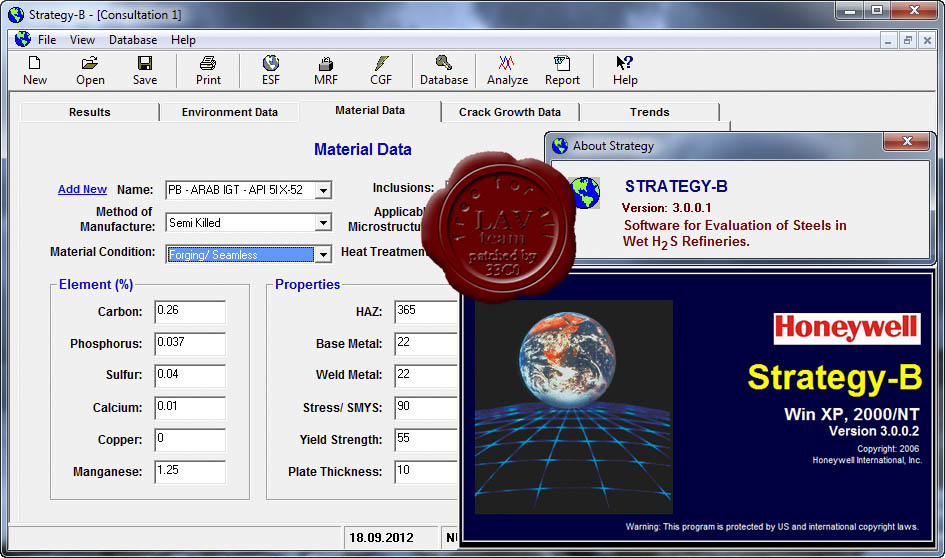Select the Material Data tab
The height and width of the screenshot is (558, 945).
[370, 111]
